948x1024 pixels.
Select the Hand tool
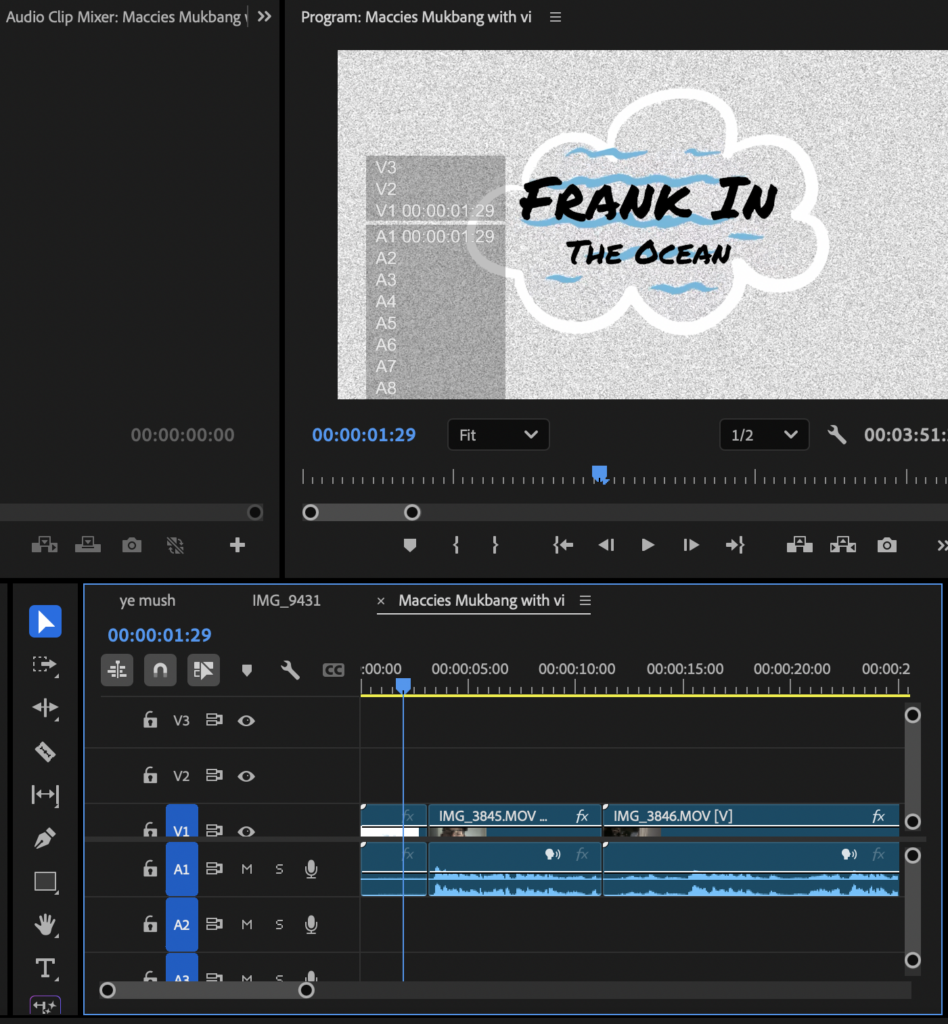(x=45, y=925)
